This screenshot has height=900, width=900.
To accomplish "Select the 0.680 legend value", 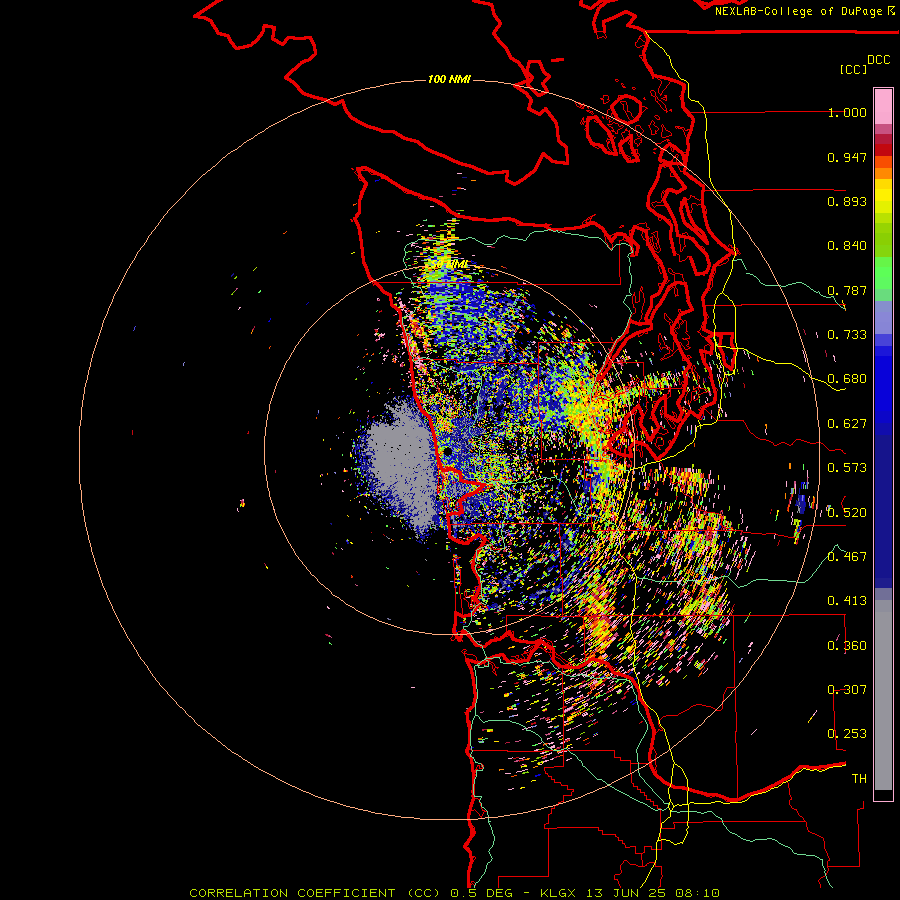I will (x=847, y=379).
